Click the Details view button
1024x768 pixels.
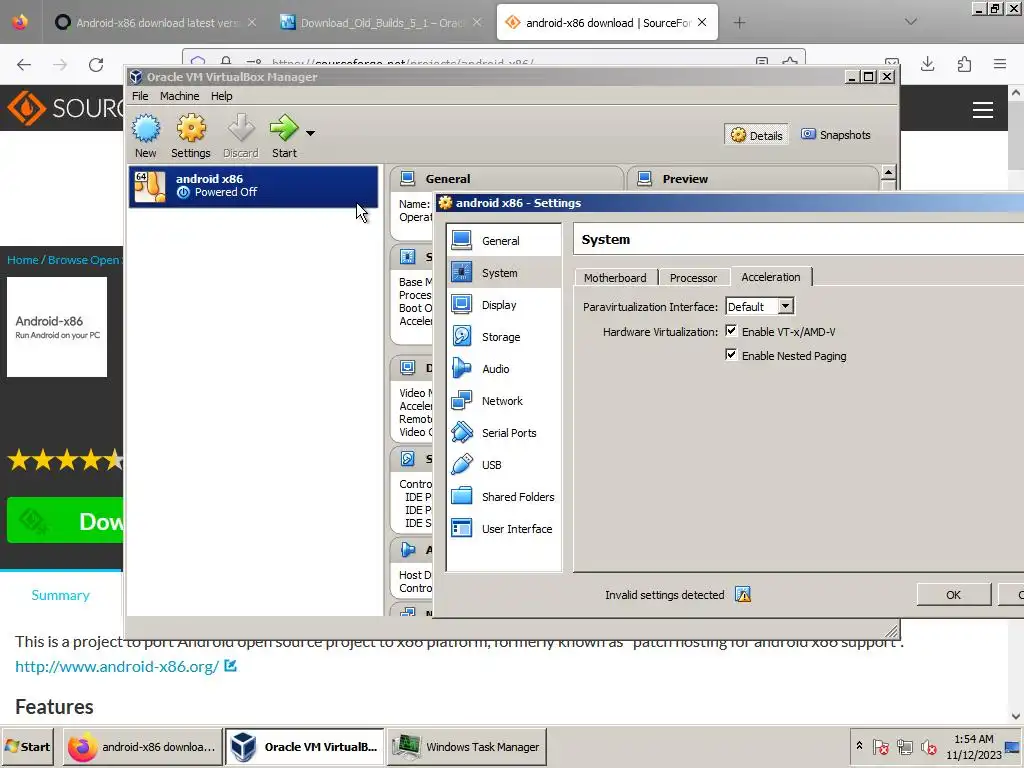point(756,135)
